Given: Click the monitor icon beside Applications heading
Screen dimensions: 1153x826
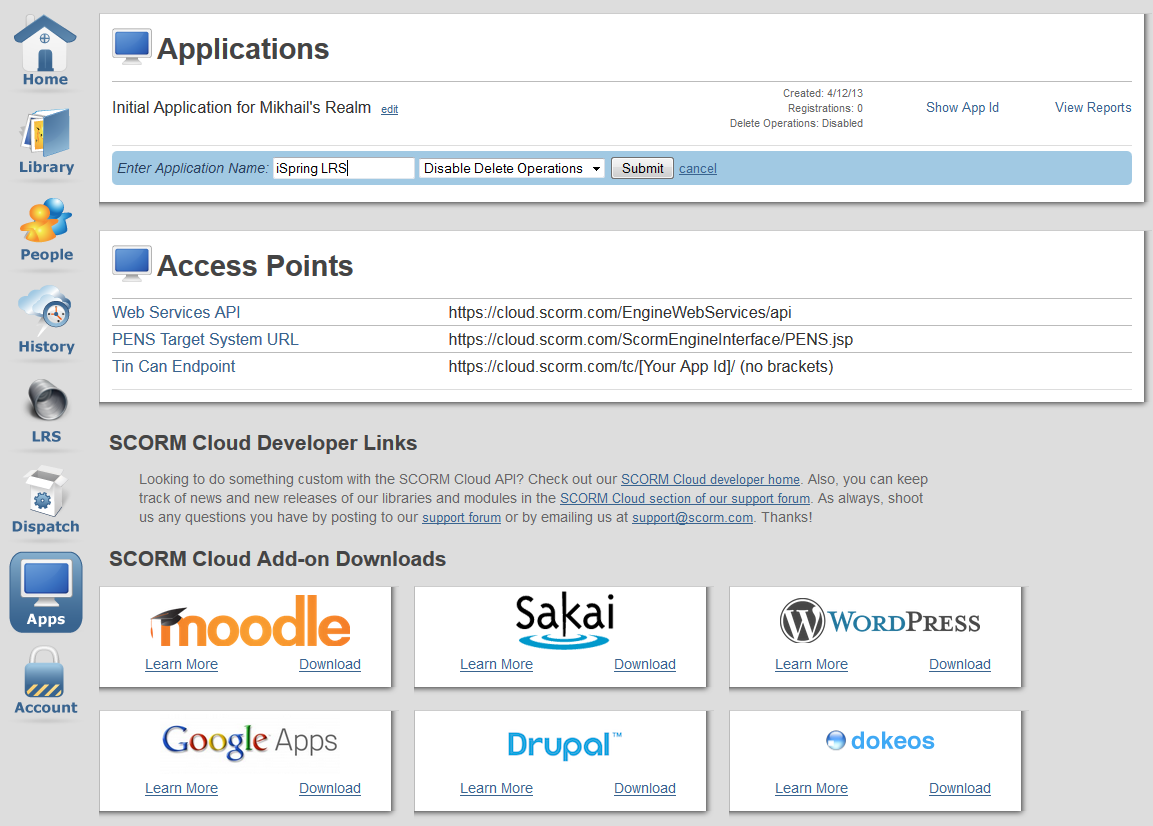Looking at the screenshot, I should [132, 47].
